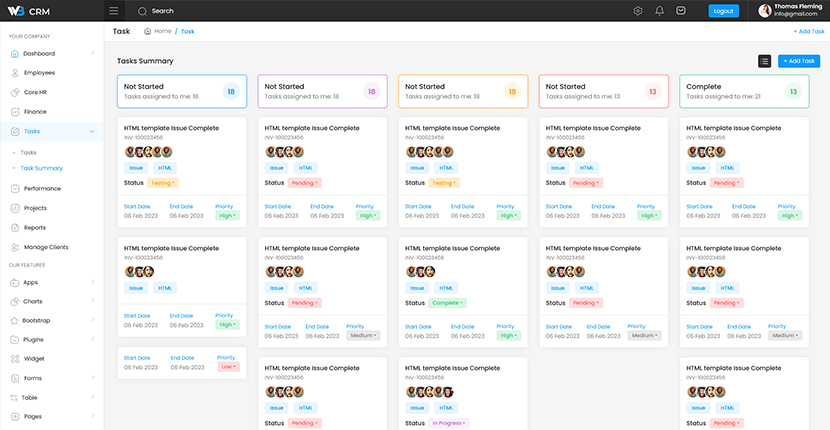Image resolution: width=830 pixels, height=430 pixels.
Task: Click the blue + Add Task button
Action: 799,61
